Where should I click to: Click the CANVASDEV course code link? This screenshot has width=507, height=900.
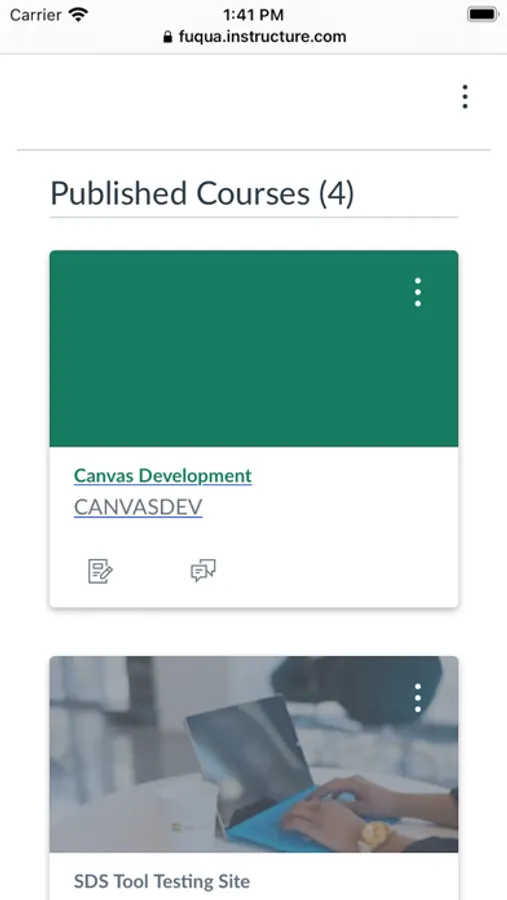[138, 507]
